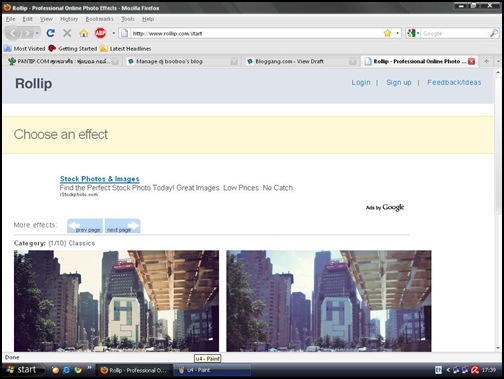This screenshot has height=379, width=504.
Task: Open the Stock Photos & Images ad link
Action: [99, 179]
